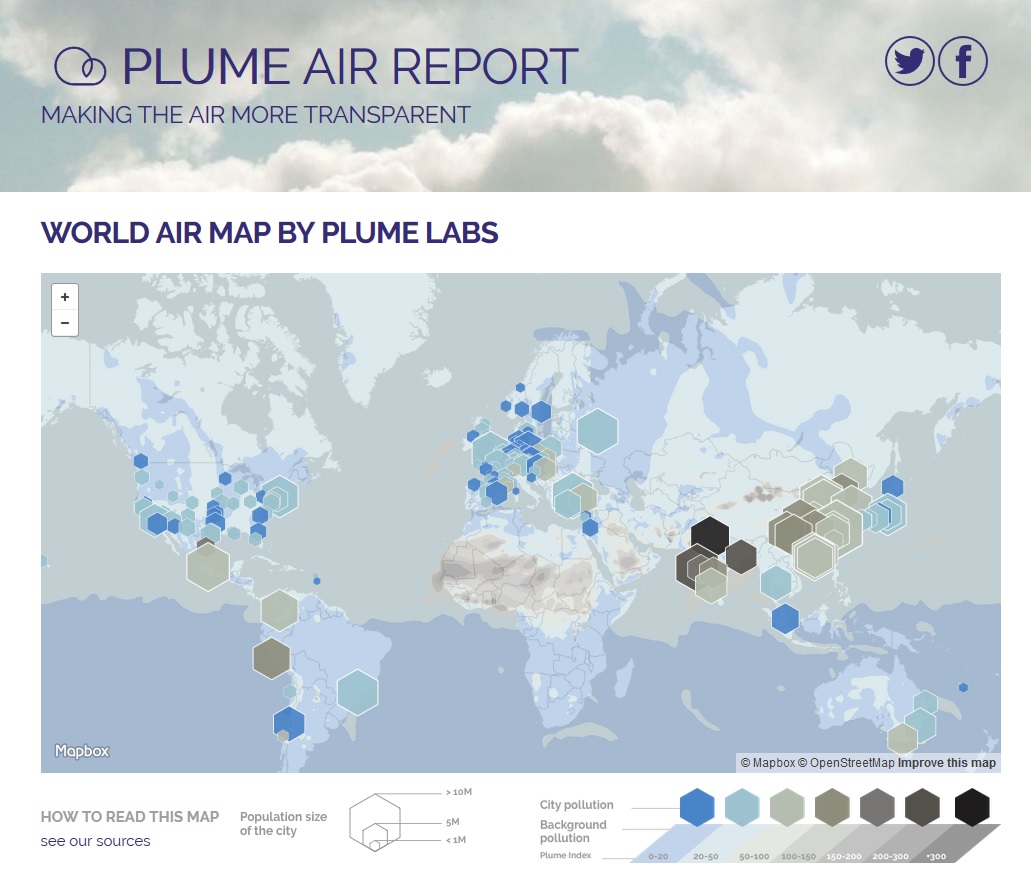This screenshot has width=1031, height=875.
Task: Select the small blue dot east of Australia
Action: (963, 688)
